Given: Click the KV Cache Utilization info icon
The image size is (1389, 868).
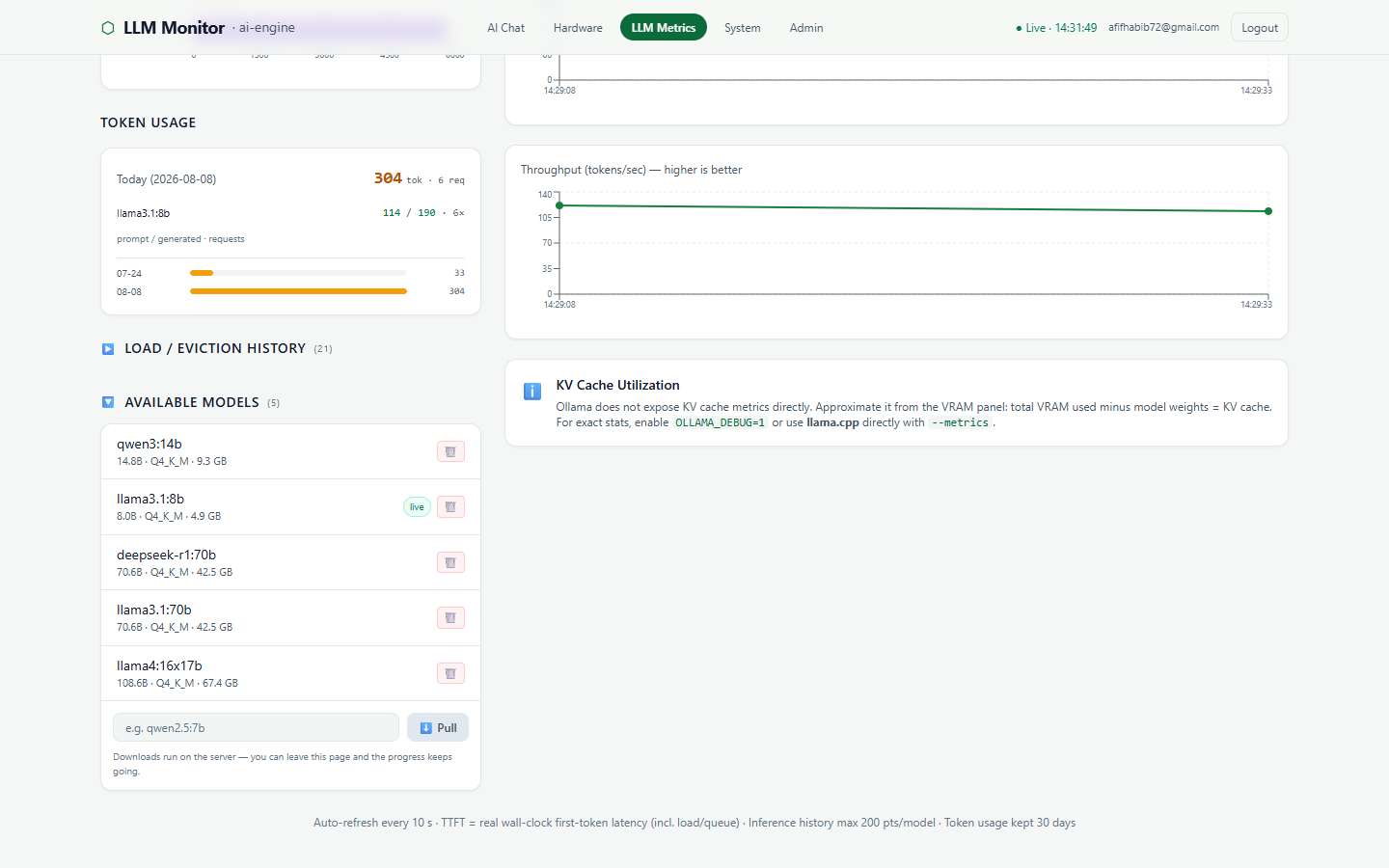Looking at the screenshot, I should point(532,391).
